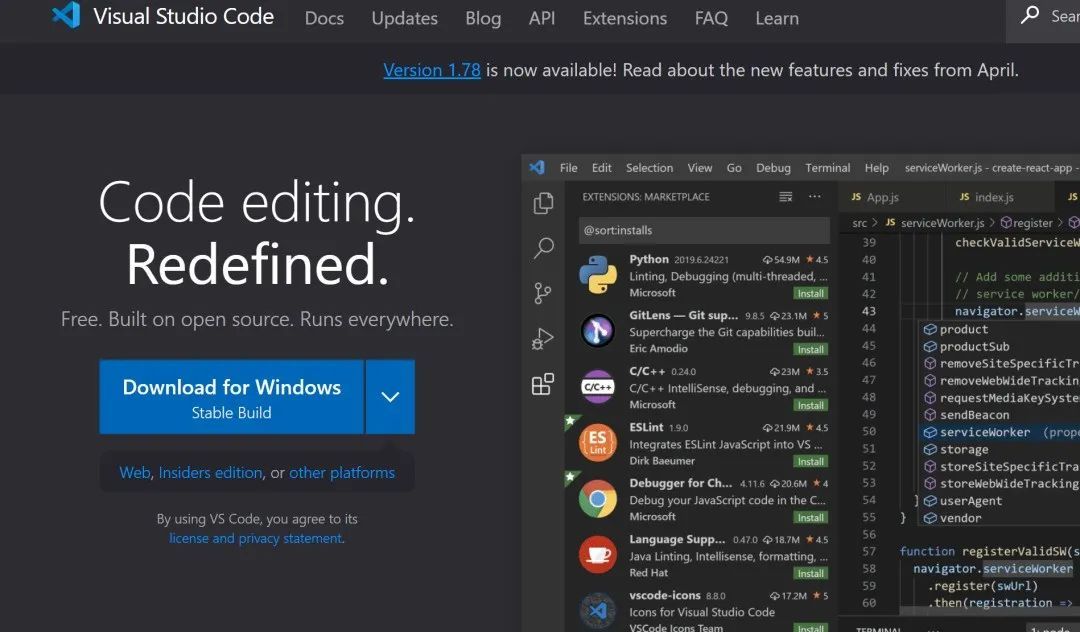The height and width of the screenshot is (632, 1080).
Task: Open the Docs navigation item
Action: click(x=324, y=18)
